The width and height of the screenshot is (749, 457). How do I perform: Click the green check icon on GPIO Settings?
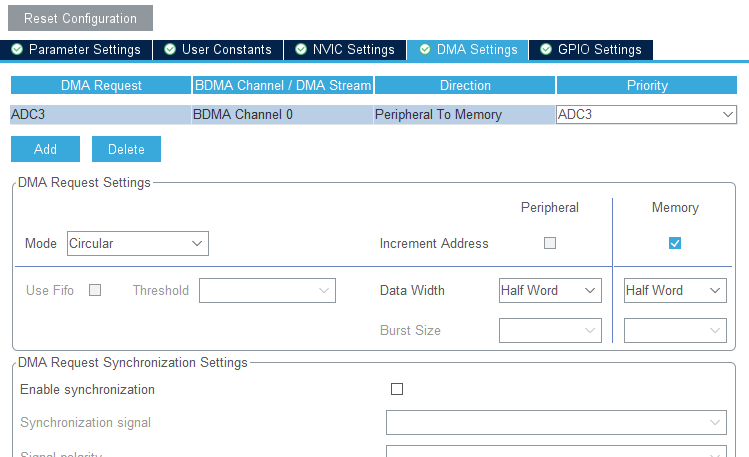(546, 49)
